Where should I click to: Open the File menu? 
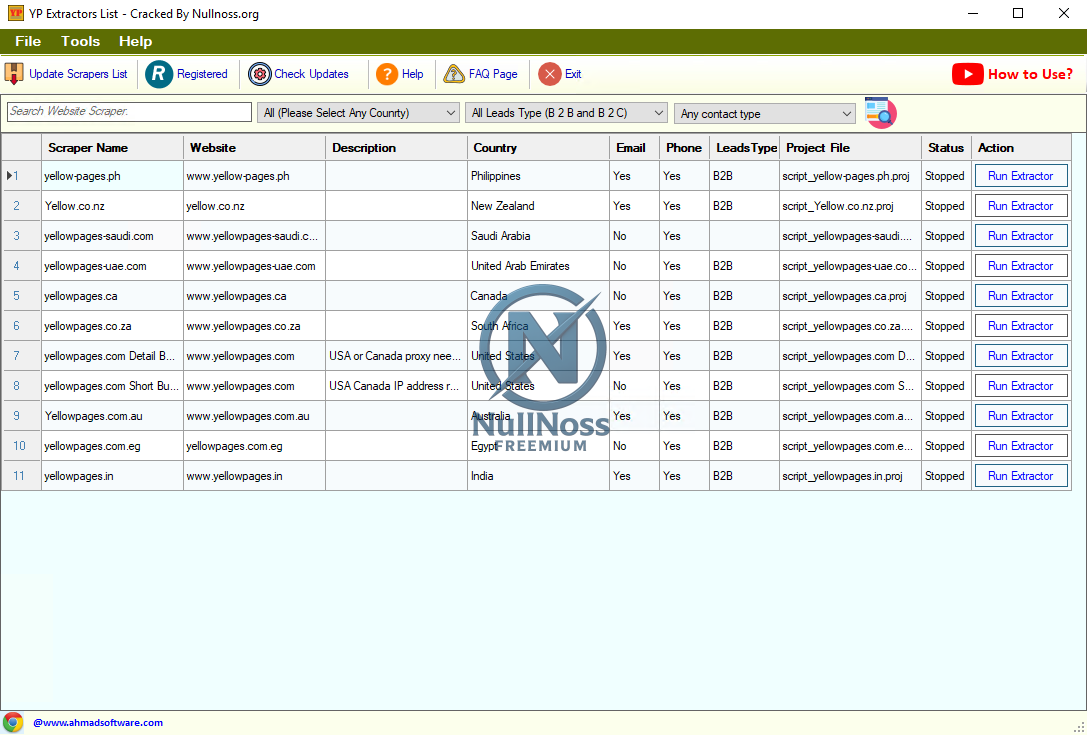tap(27, 41)
